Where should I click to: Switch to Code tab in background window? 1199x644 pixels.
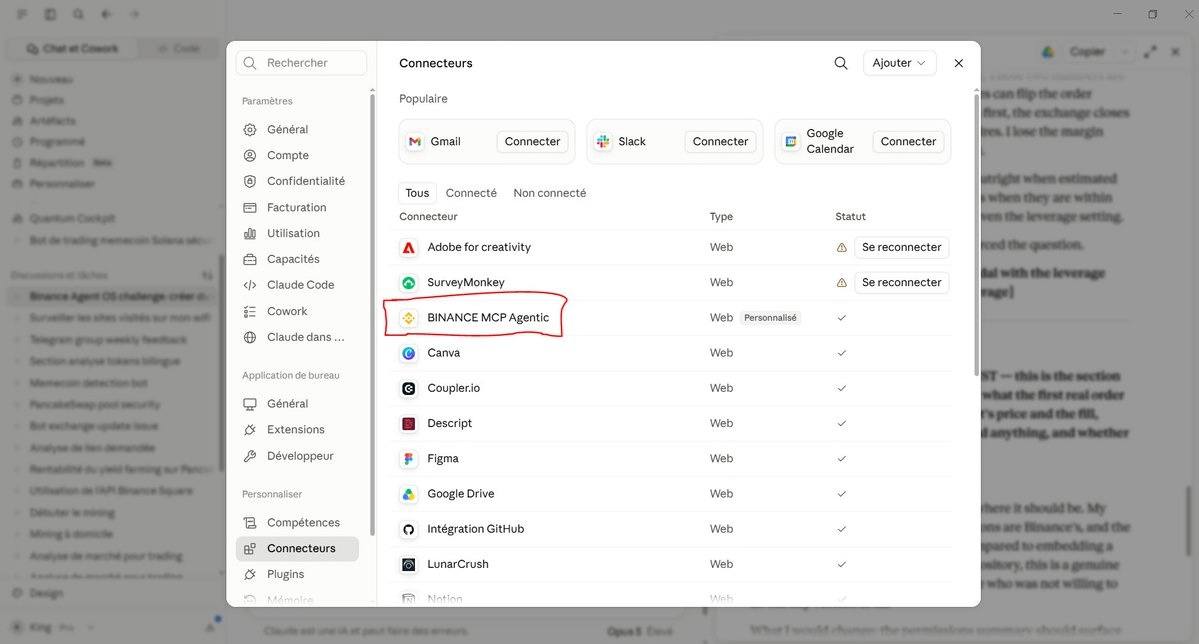(x=178, y=48)
